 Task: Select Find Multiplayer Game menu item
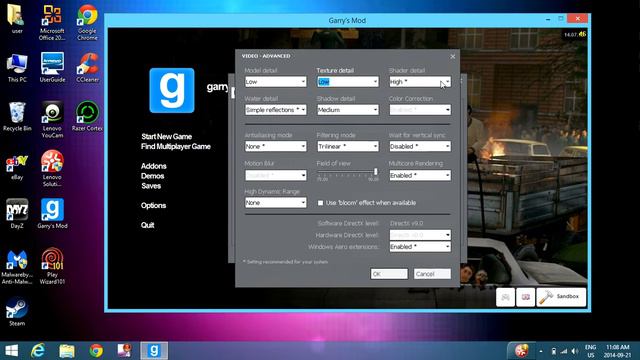176,146
